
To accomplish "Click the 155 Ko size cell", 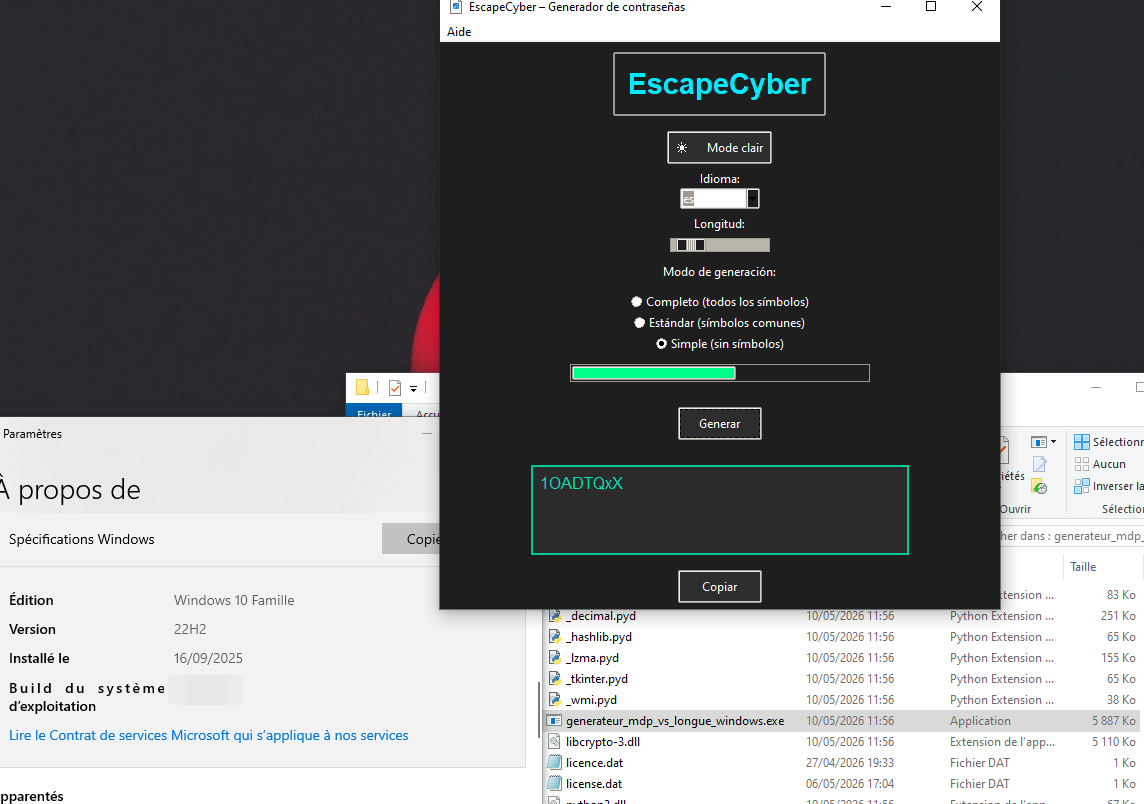I will [1118, 658].
